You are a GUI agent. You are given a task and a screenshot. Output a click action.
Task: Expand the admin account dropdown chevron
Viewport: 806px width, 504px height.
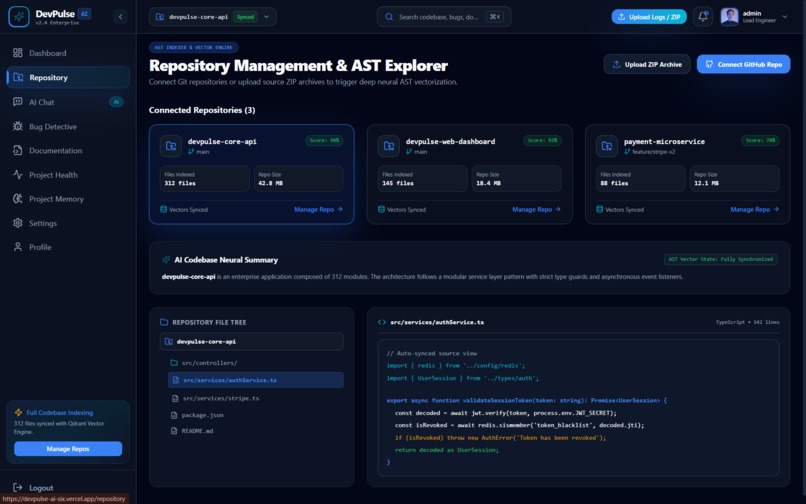pyautogui.click(x=785, y=16)
